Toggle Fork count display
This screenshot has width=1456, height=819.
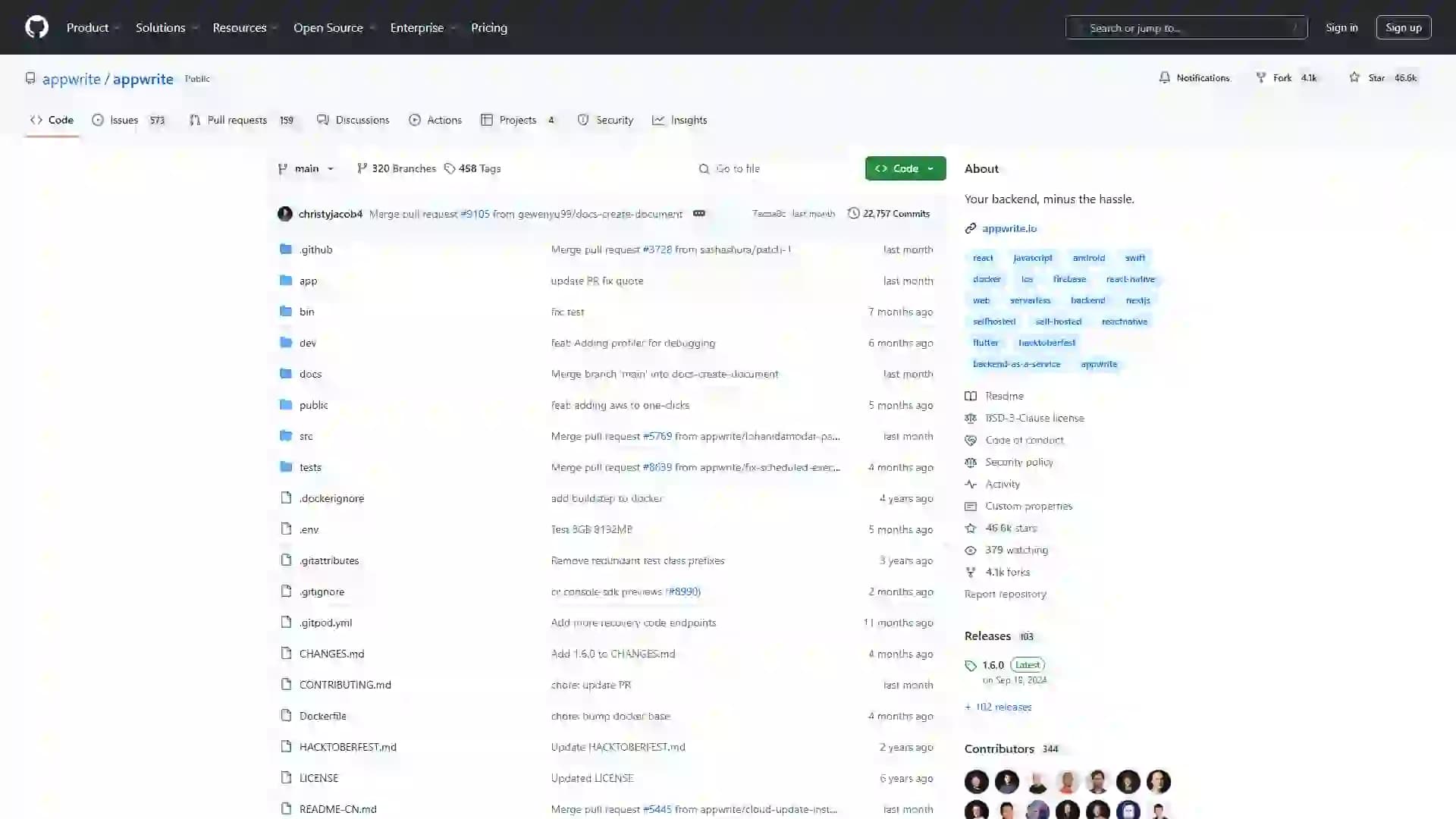click(x=1308, y=78)
